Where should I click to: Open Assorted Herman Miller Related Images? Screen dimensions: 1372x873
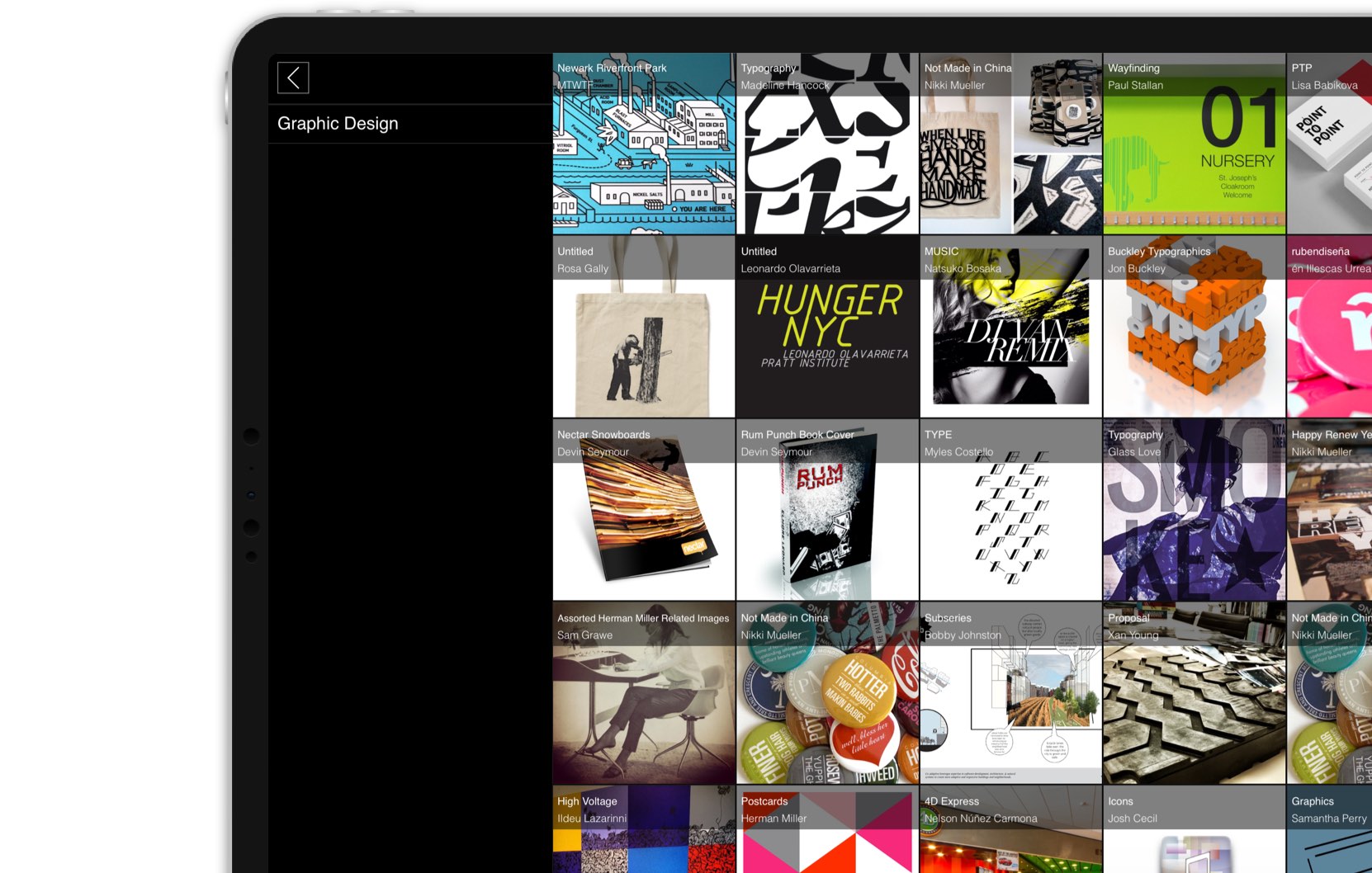tap(644, 693)
